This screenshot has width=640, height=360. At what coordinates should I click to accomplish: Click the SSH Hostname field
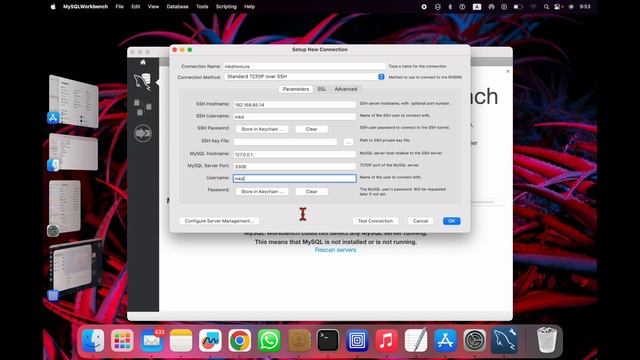(x=295, y=104)
